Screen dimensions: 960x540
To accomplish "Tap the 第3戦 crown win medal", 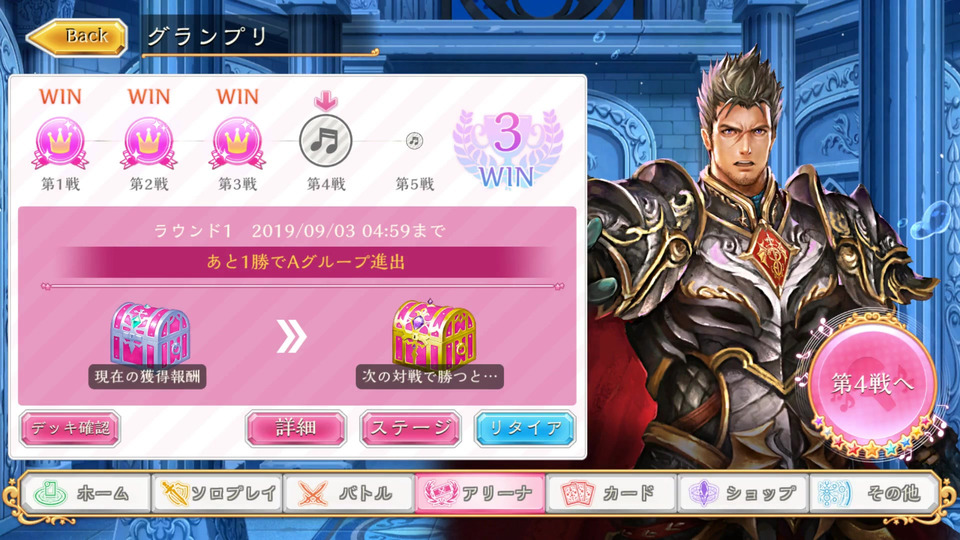I will [x=238, y=143].
